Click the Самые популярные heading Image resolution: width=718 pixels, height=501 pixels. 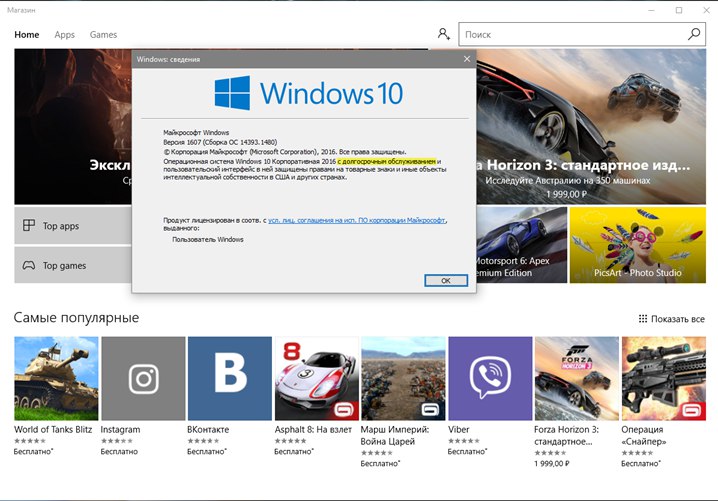76,318
